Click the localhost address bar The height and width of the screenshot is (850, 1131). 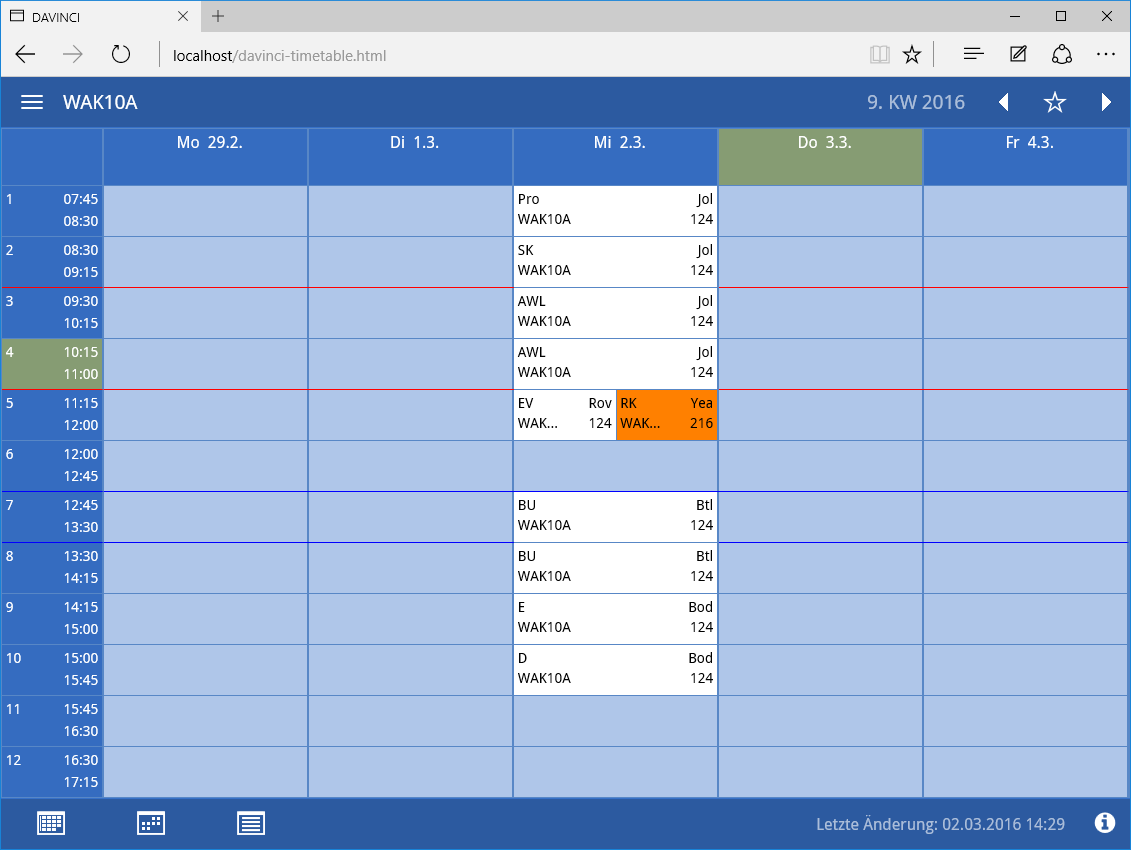point(500,55)
